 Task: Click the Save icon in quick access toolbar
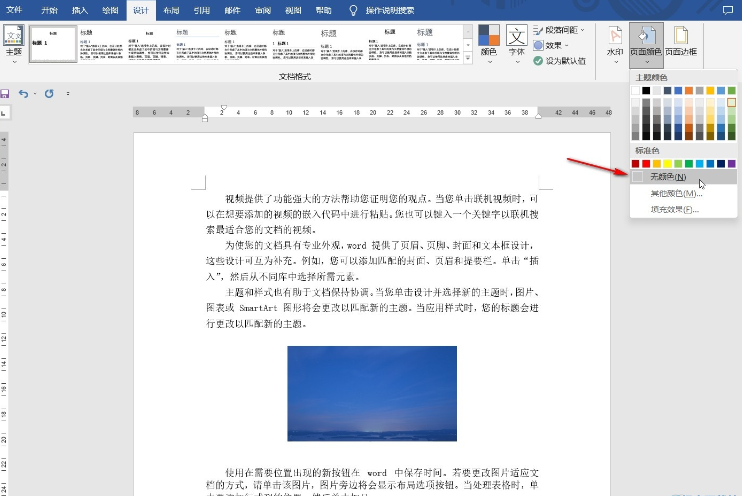[x=5, y=94]
